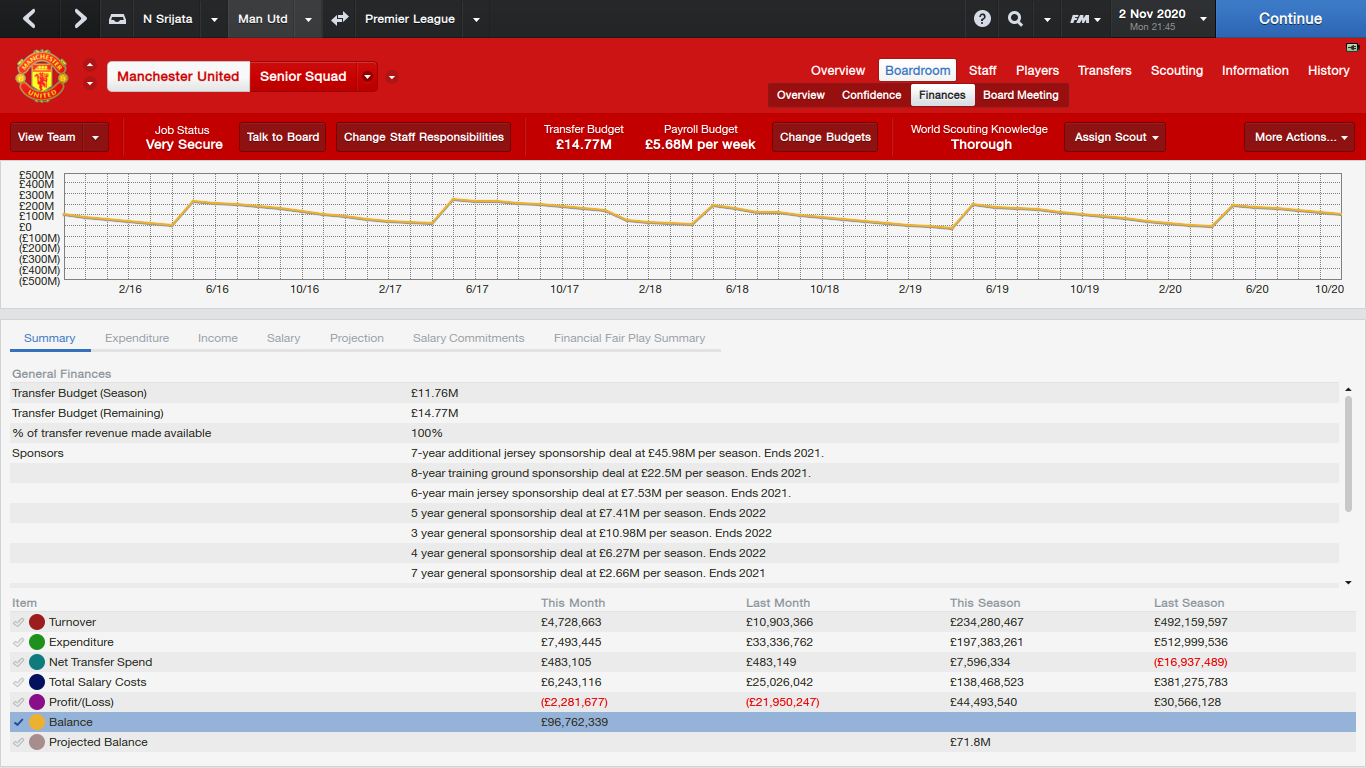Switch to the Salary finance tab
The width and height of the screenshot is (1366, 768).
pyautogui.click(x=284, y=338)
